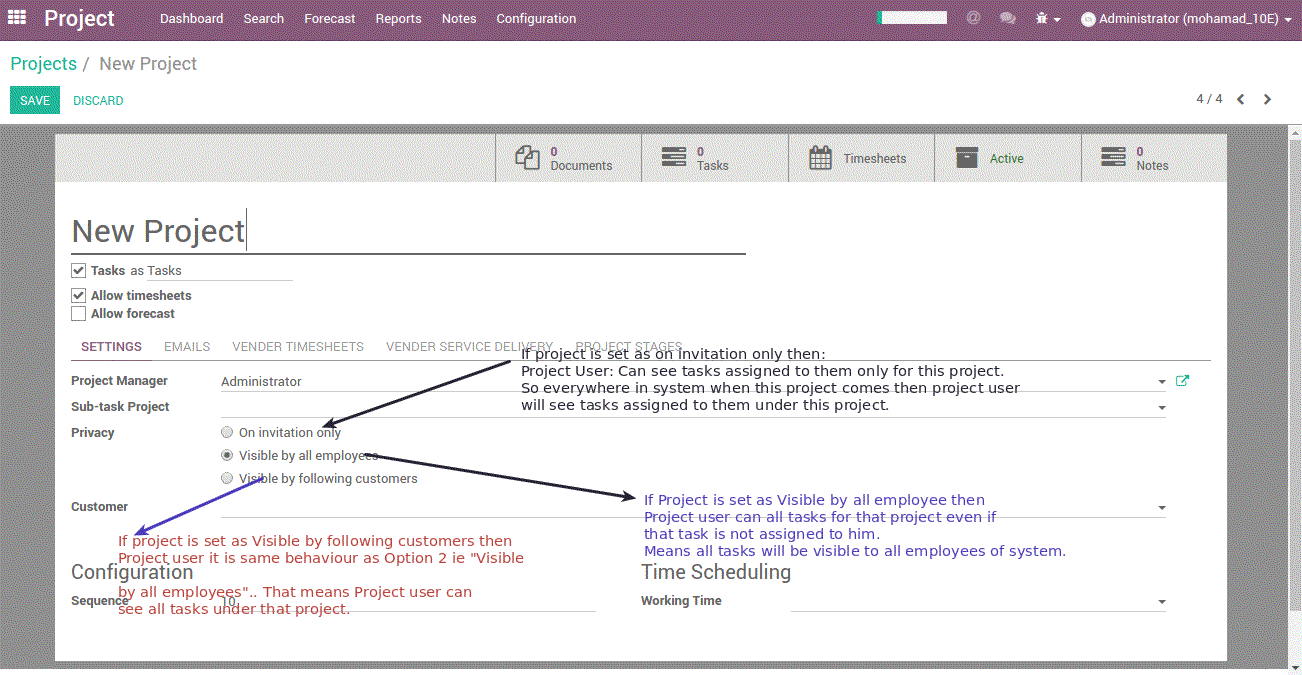Expand the Customer dropdown
Viewport: 1302px width, 675px height.
point(1162,508)
